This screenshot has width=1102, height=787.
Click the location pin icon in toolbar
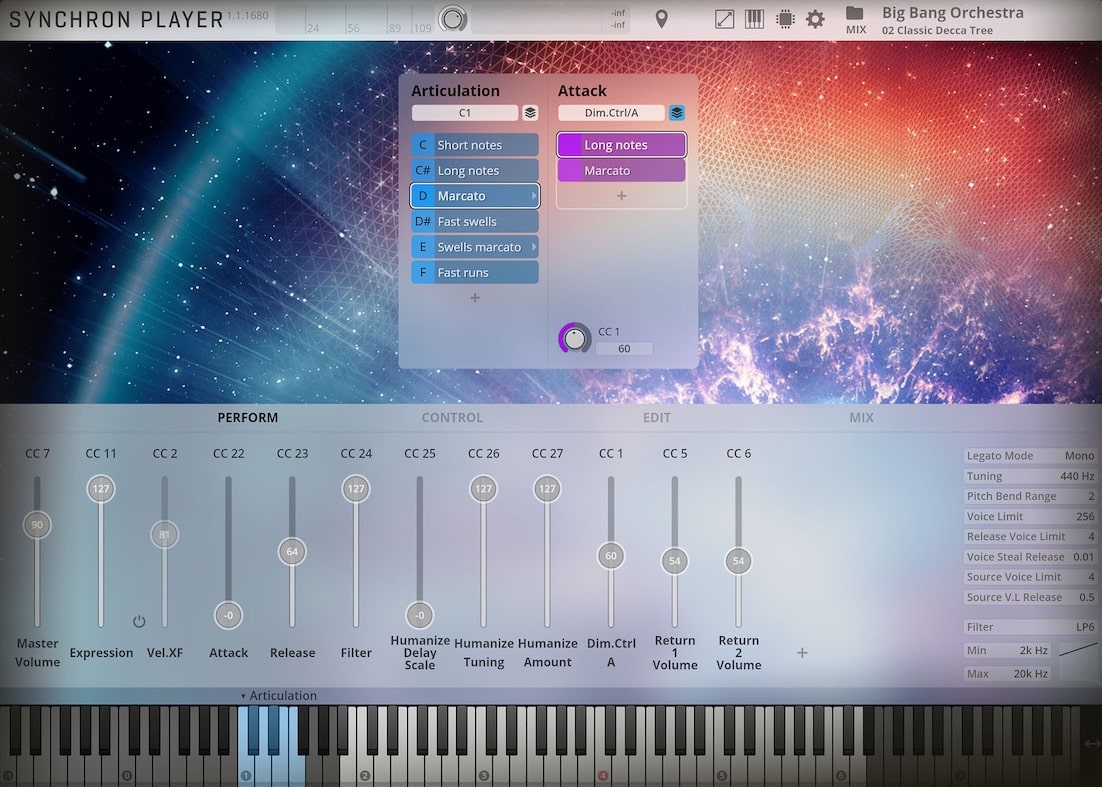660,18
